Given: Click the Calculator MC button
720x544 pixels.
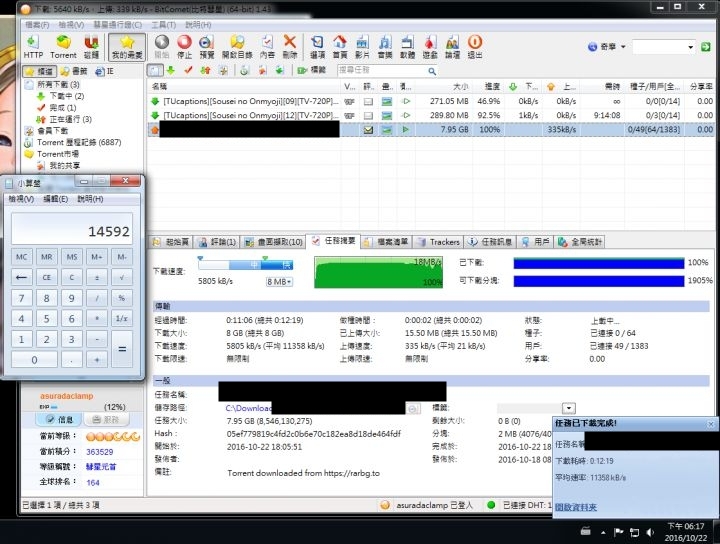Looking at the screenshot, I should [x=22, y=257].
